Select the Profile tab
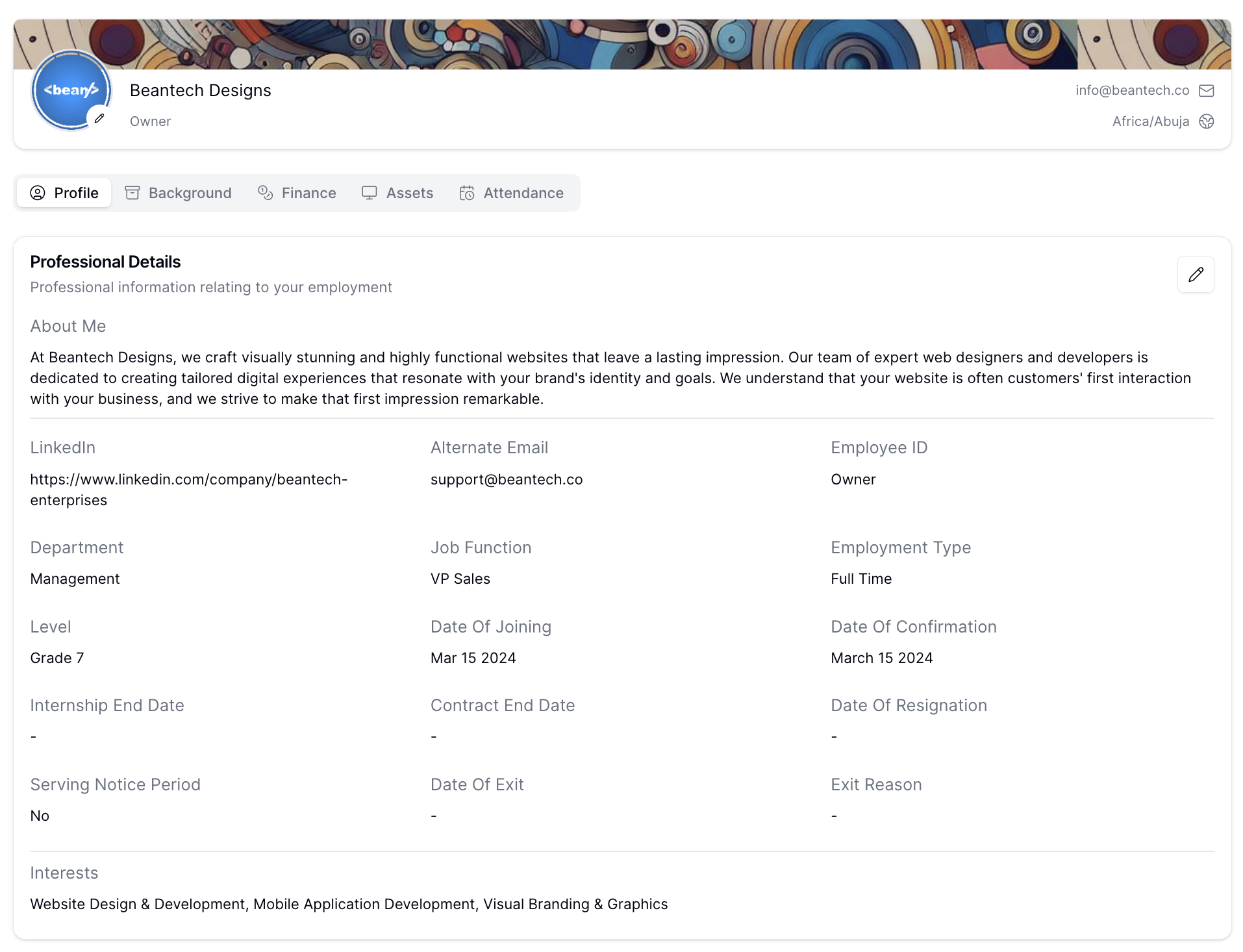The image size is (1243, 952). pos(64,193)
